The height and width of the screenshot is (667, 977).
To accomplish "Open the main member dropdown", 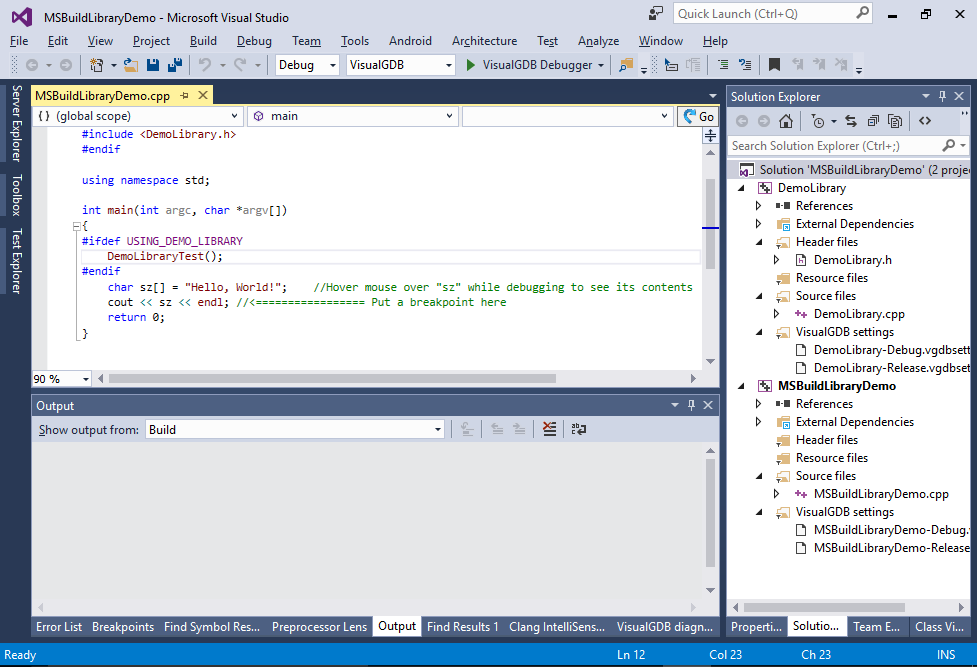I will coord(353,116).
